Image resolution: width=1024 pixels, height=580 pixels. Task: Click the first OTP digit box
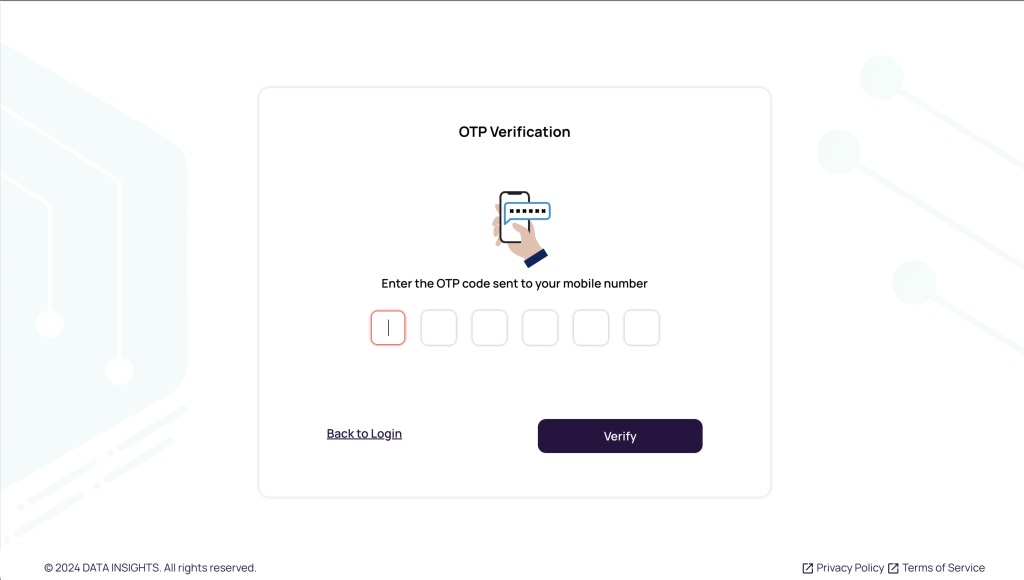click(x=388, y=327)
